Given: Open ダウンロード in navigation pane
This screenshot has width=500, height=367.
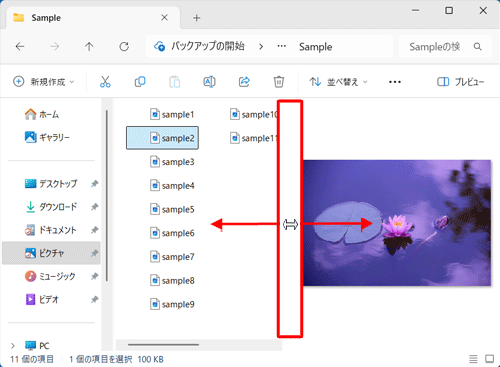Looking at the screenshot, I should (51, 207).
